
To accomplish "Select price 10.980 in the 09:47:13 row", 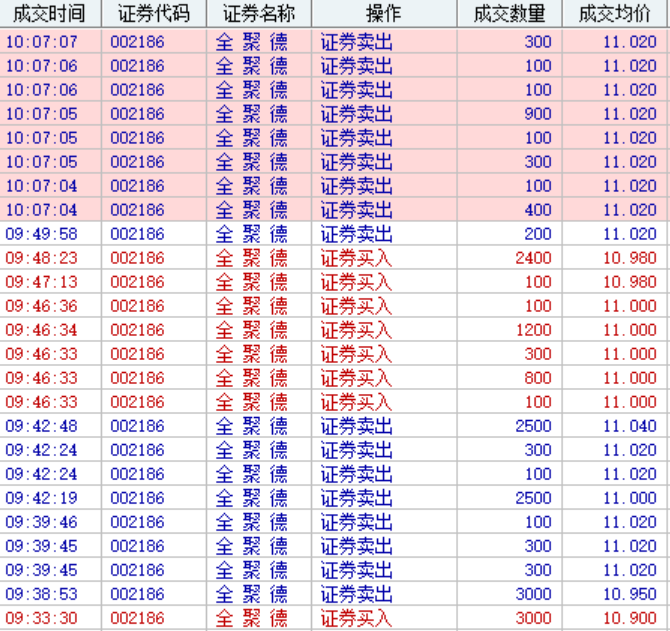I will click(630, 282).
